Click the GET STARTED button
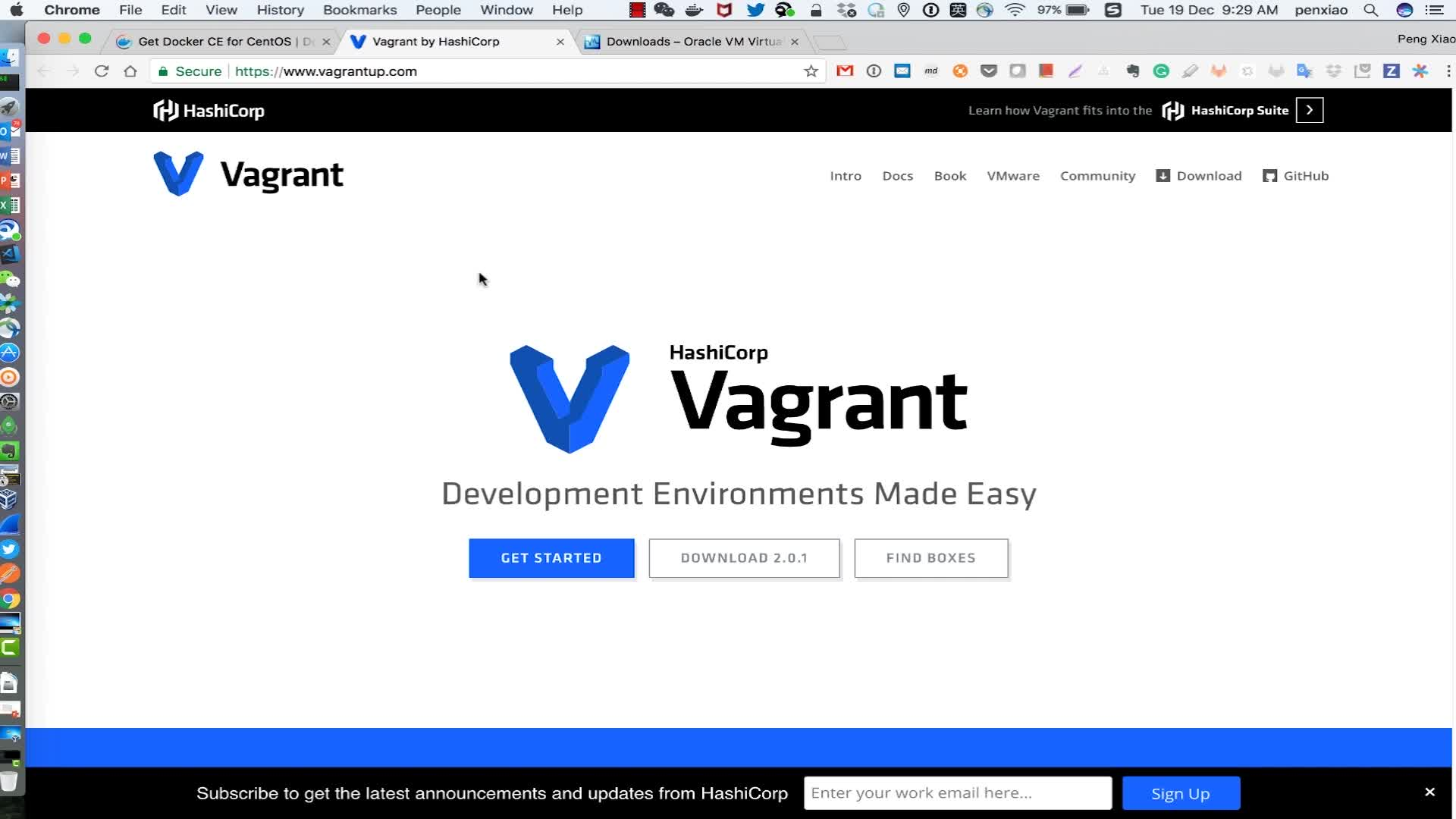Screen dimensions: 1456x819 point(551,558)
